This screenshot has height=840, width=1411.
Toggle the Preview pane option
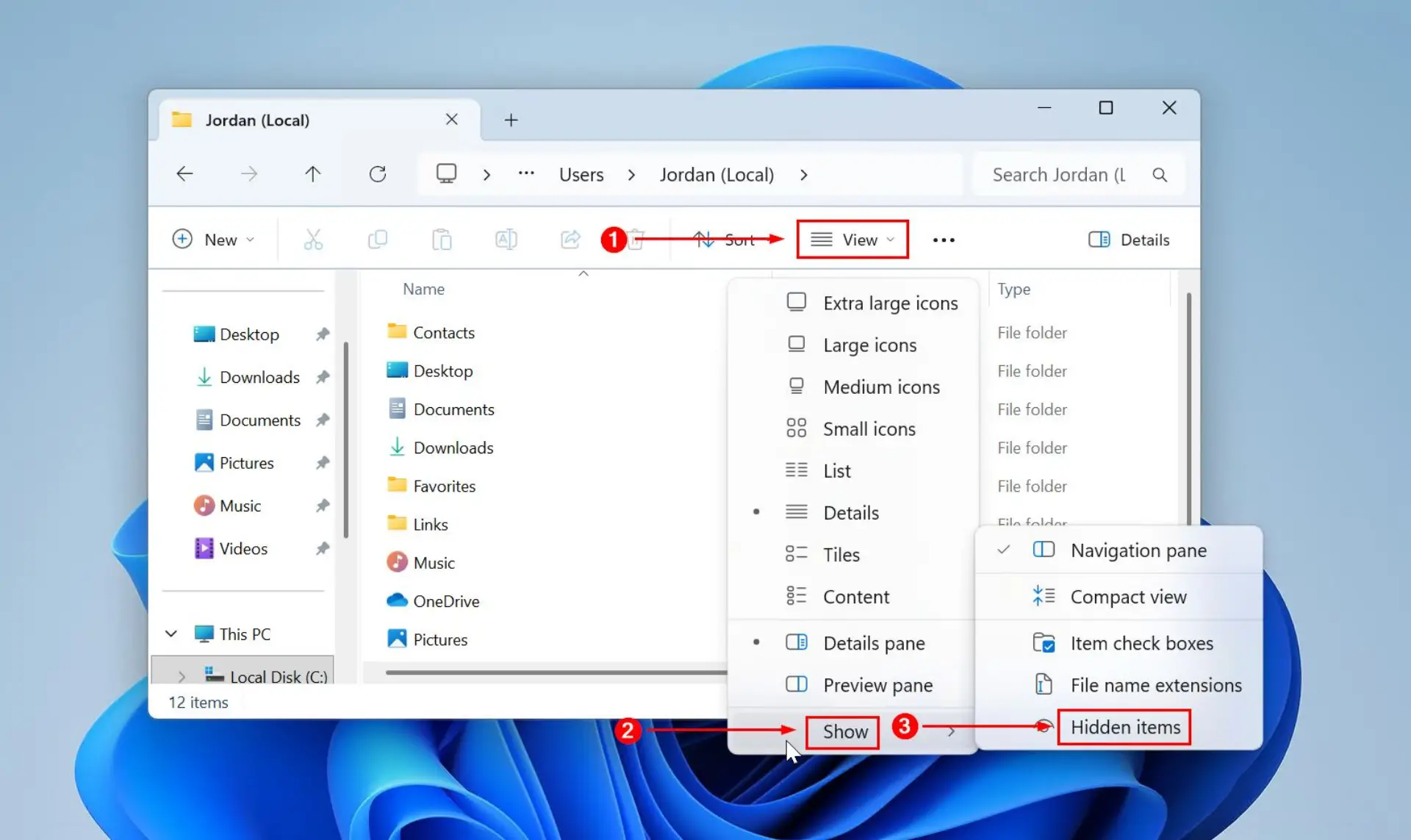(x=853, y=685)
